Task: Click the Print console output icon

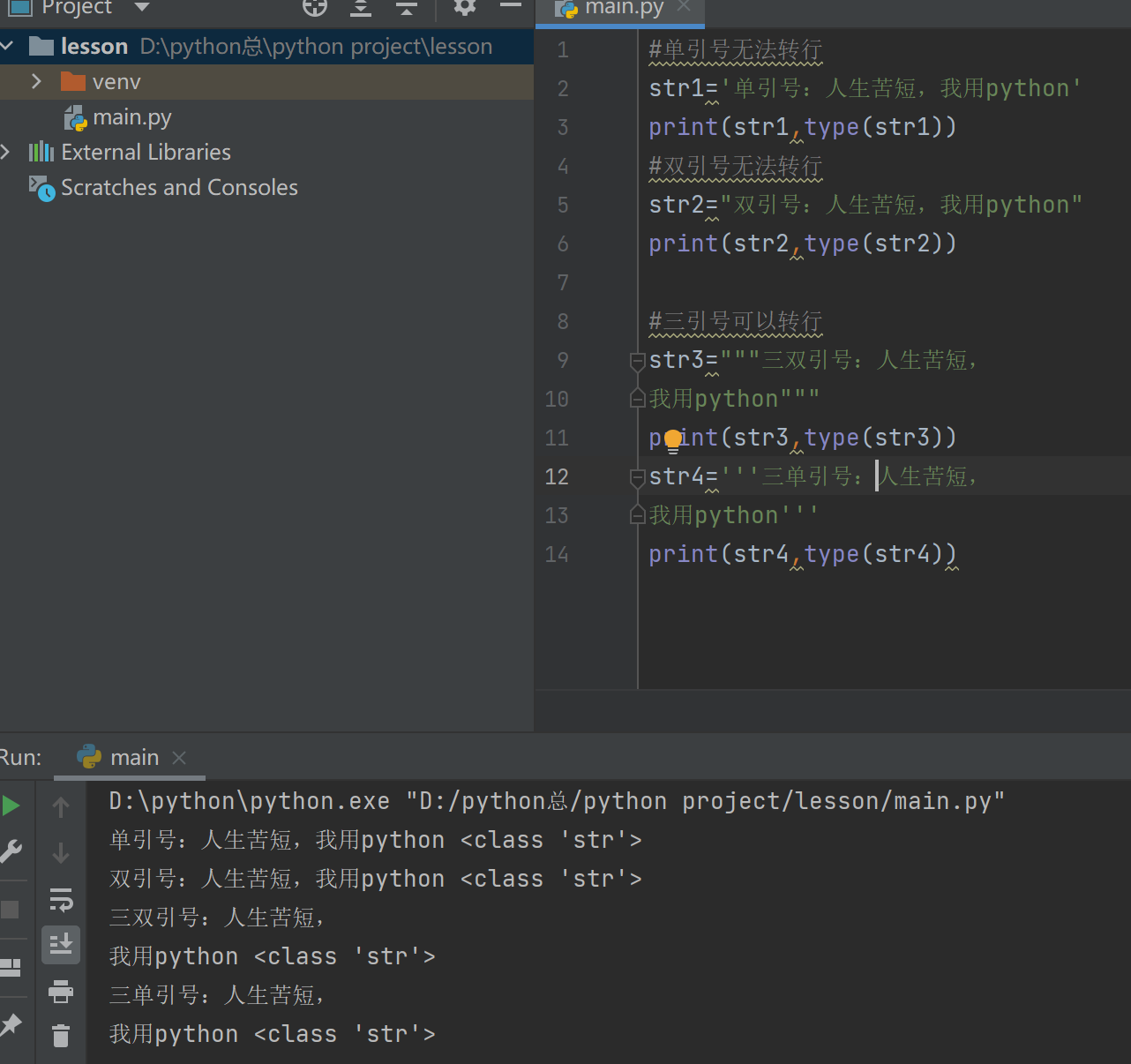Action: tap(61, 991)
